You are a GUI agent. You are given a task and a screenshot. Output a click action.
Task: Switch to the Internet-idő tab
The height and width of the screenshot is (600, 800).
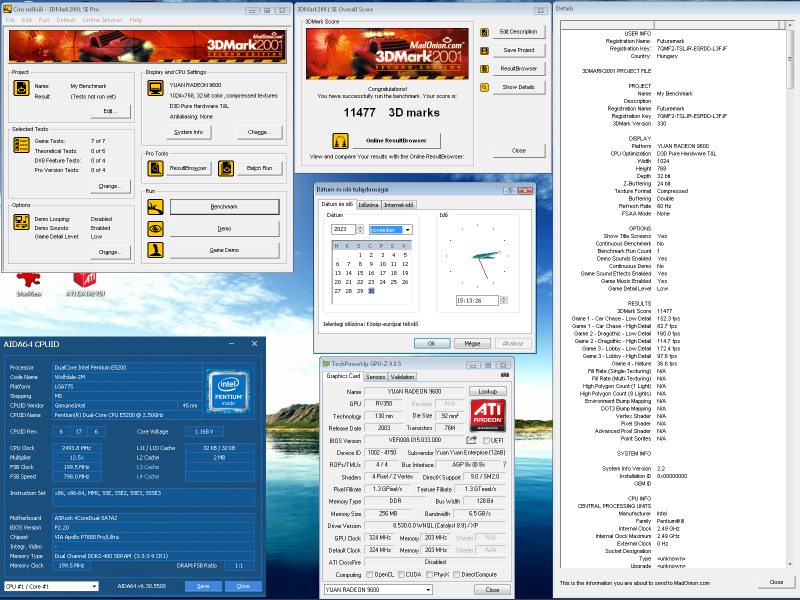click(x=398, y=205)
